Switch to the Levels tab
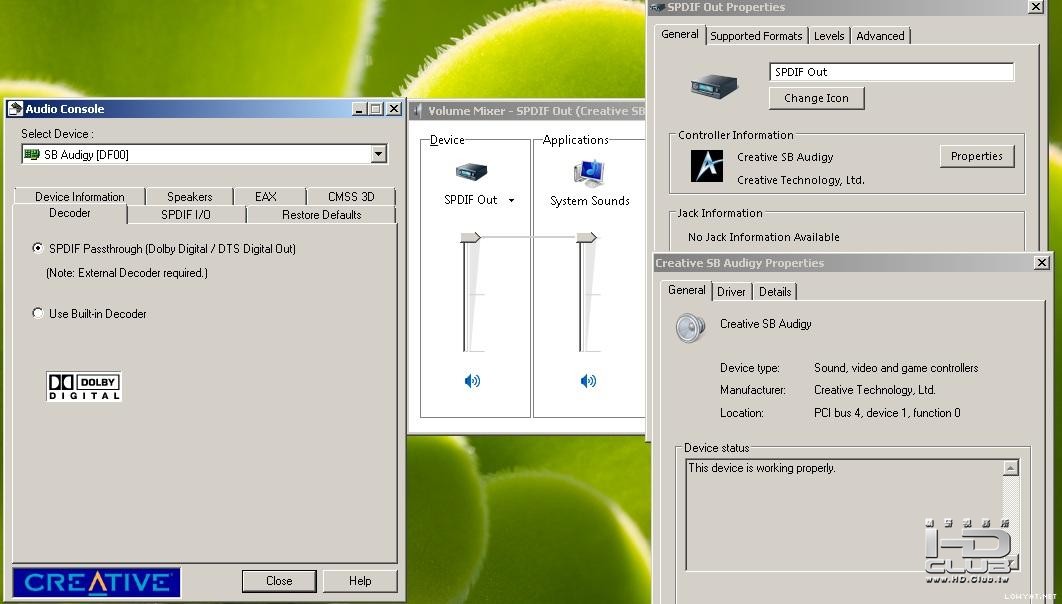Image resolution: width=1062 pixels, height=604 pixels. tap(829, 36)
